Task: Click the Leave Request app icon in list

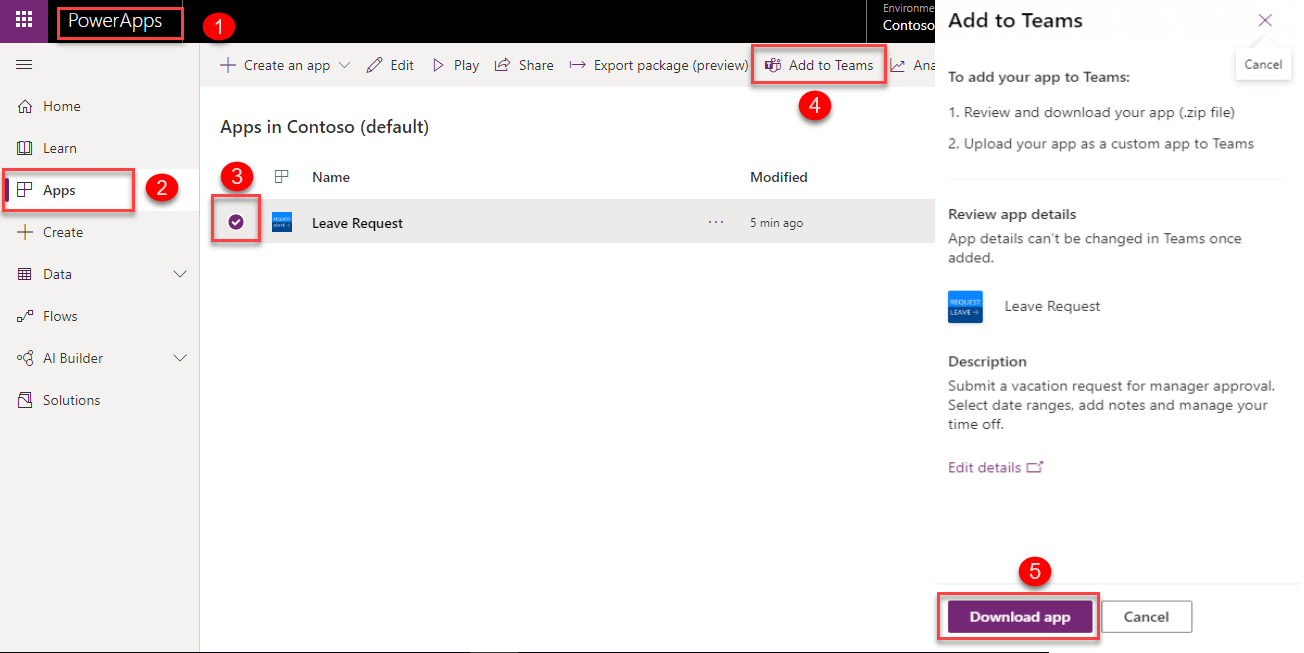Action: click(x=282, y=223)
